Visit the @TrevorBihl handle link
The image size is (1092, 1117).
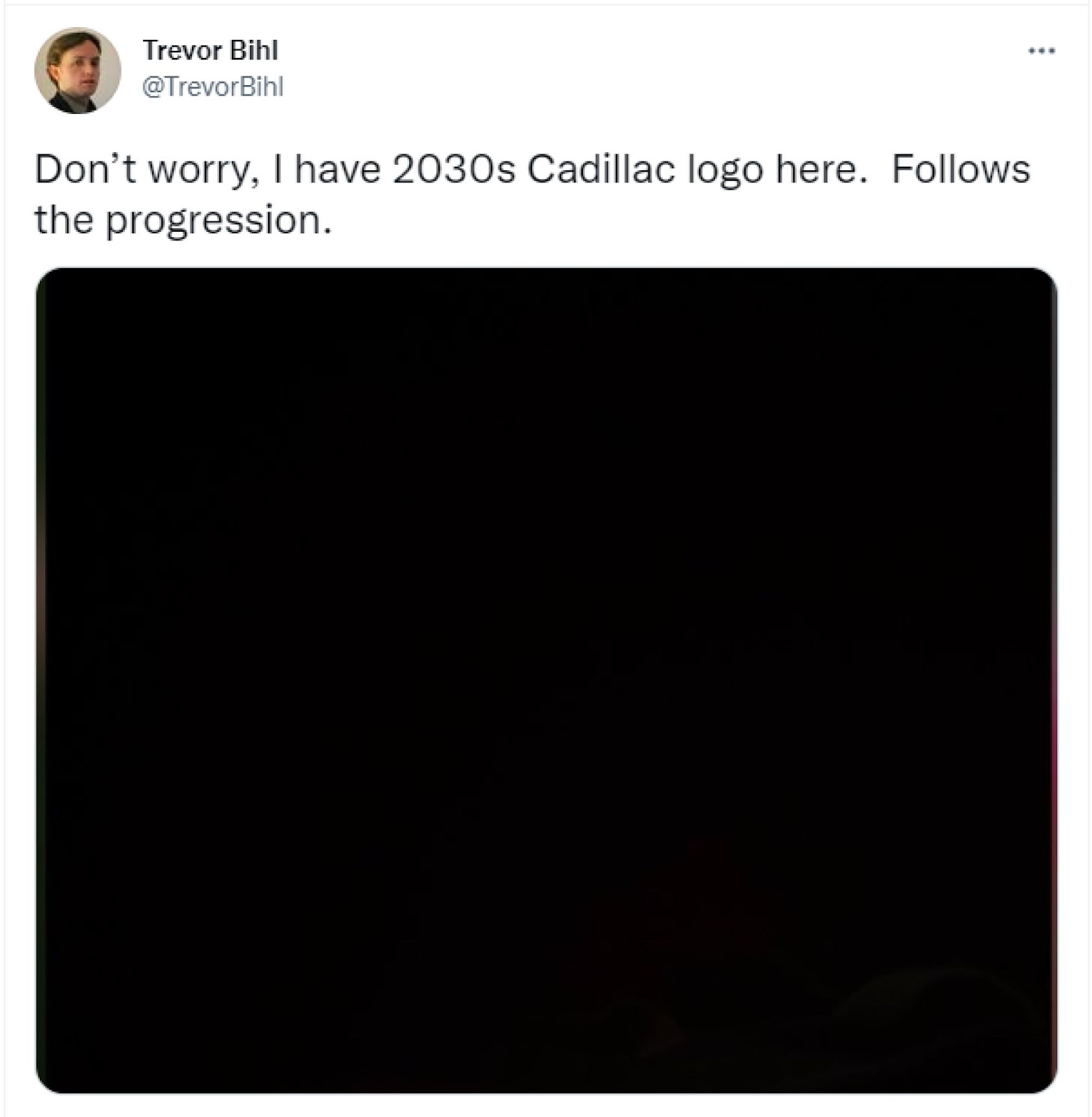click(213, 87)
